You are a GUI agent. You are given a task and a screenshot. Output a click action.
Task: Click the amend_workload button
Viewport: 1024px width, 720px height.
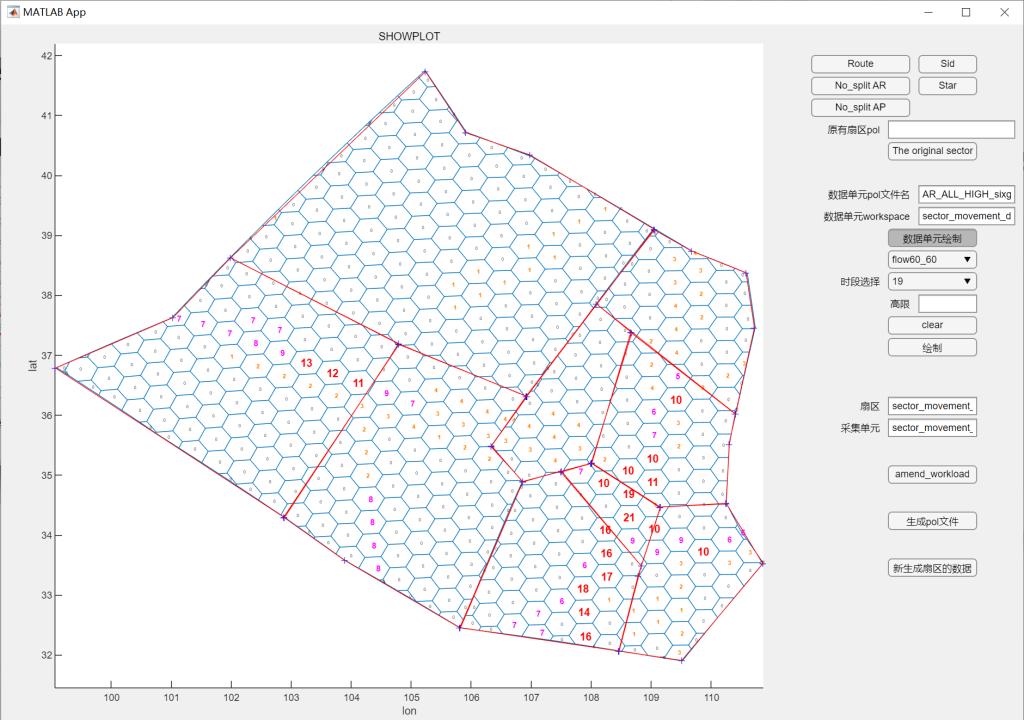[932, 474]
